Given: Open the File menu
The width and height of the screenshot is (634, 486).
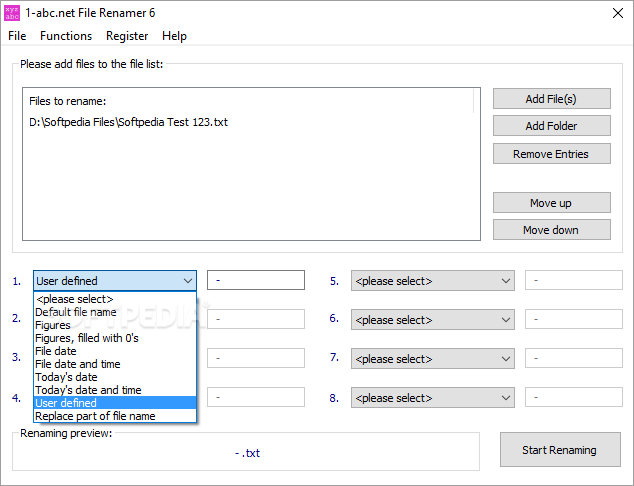Looking at the screenshot, I should 17,36.
